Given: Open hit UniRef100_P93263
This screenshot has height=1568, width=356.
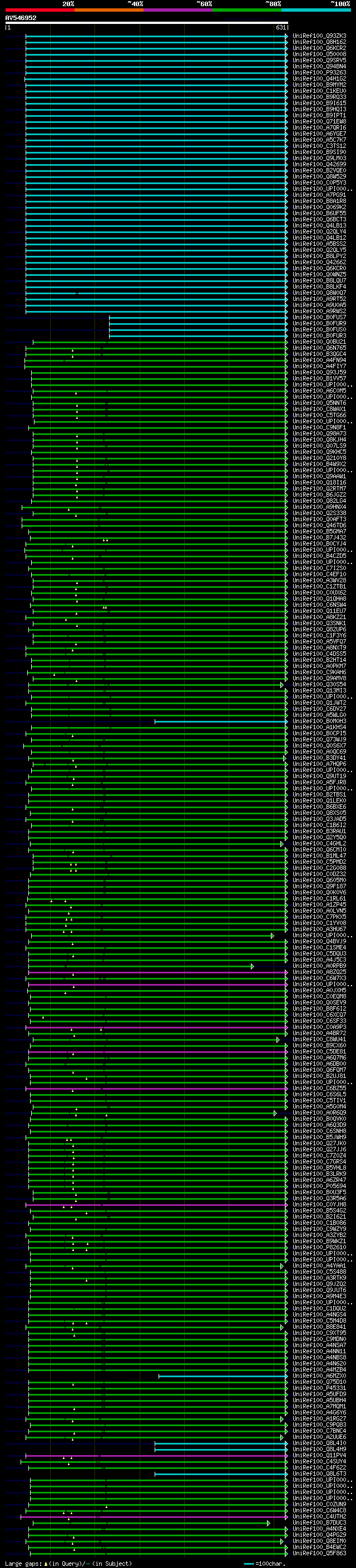Looking at the screenshot, I should click(x=319, y=72).
